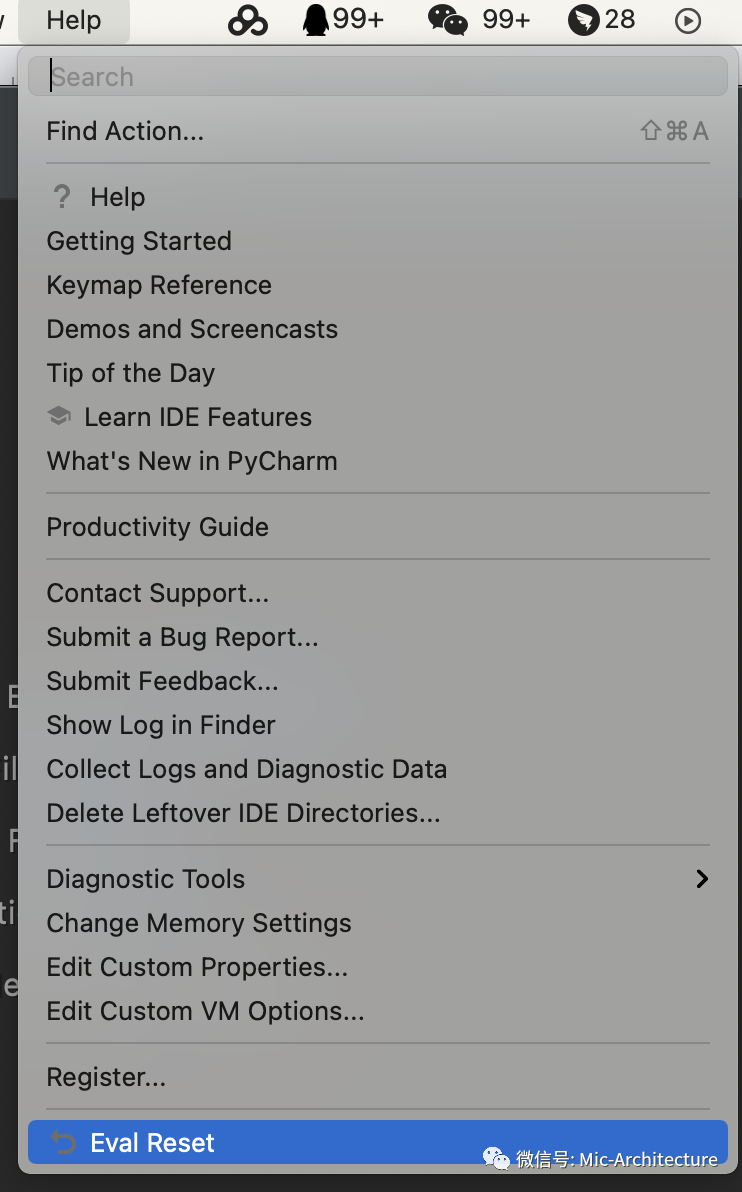This screenshot has width=742, height=1192.
Task: Click the graduation cap Learn IDE Features icon
Action: tap(59, 416)
